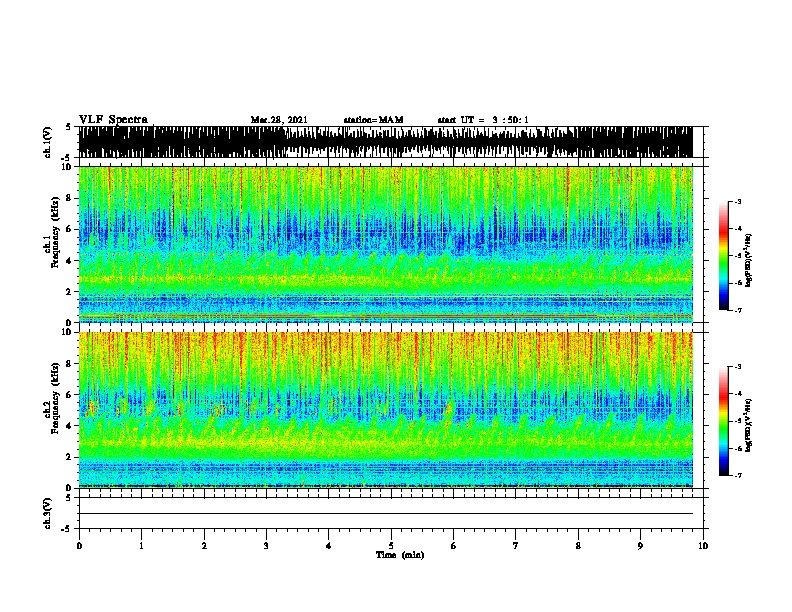
Task: Click time axis tick label "4"
Action: (x=329, y=546)
